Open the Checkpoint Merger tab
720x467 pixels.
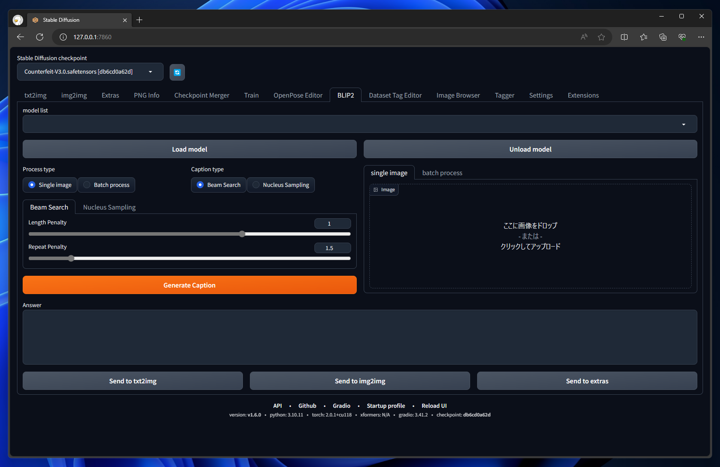(202, 96)
